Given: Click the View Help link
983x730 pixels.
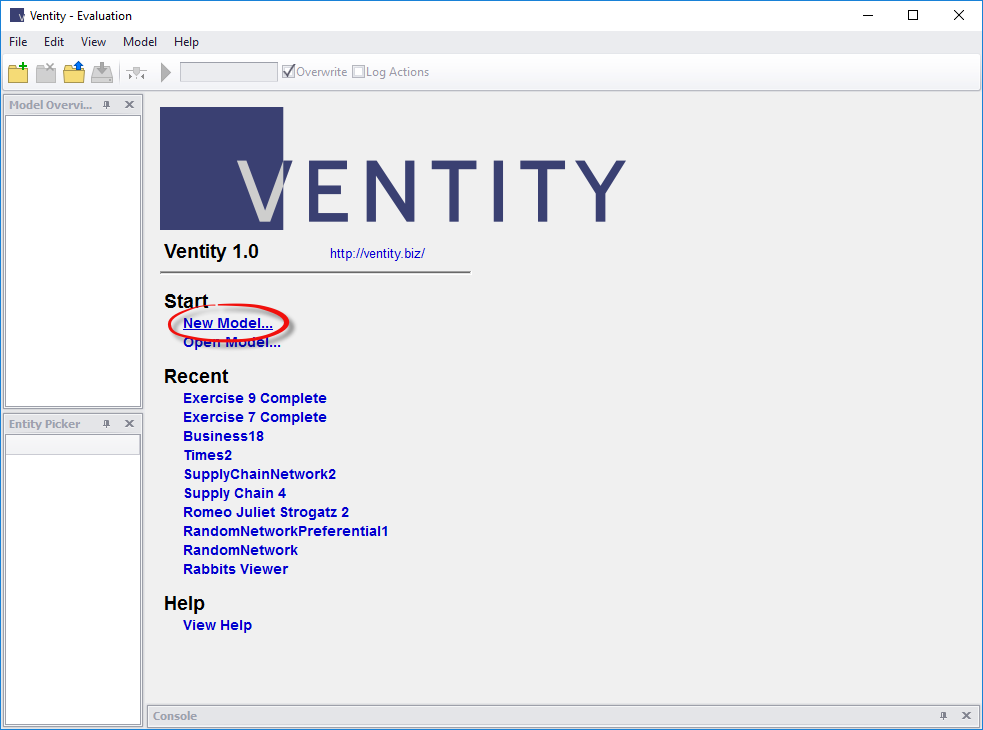Looking at the screenshot, I should click(217, 625).
